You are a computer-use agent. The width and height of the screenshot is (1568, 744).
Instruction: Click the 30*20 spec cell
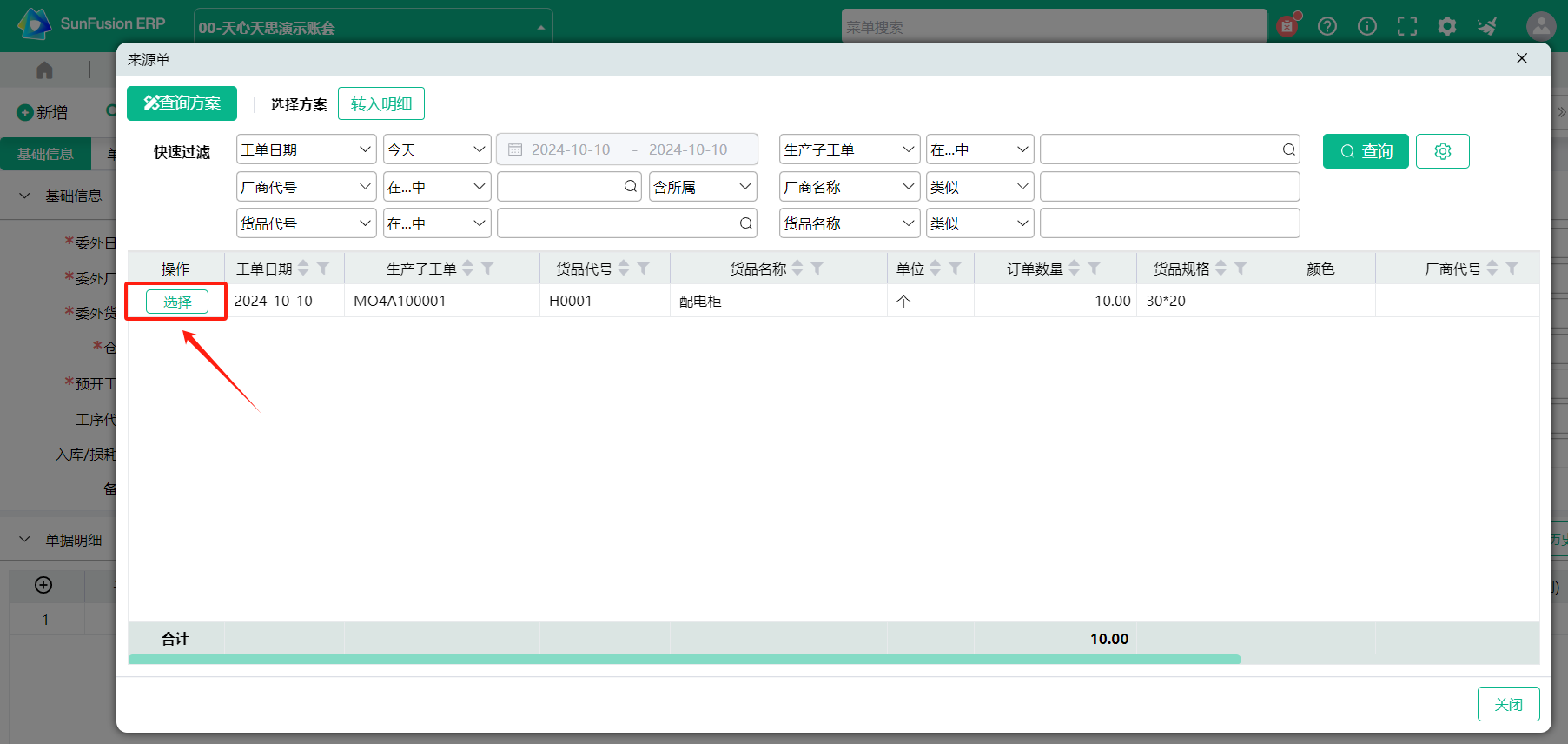click(x=1201, y=301)
